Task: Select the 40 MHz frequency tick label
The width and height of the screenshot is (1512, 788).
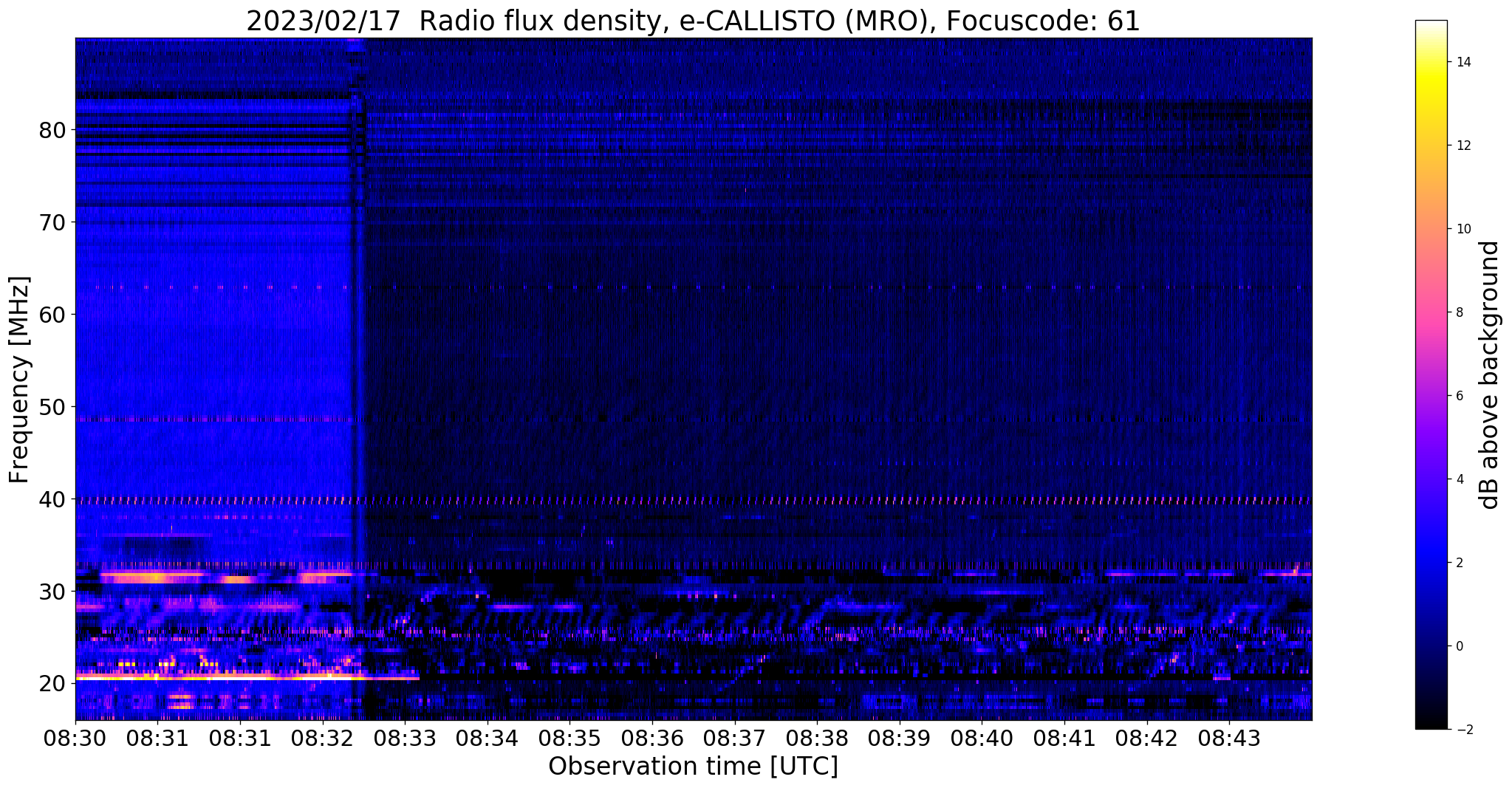Action: 52,500
